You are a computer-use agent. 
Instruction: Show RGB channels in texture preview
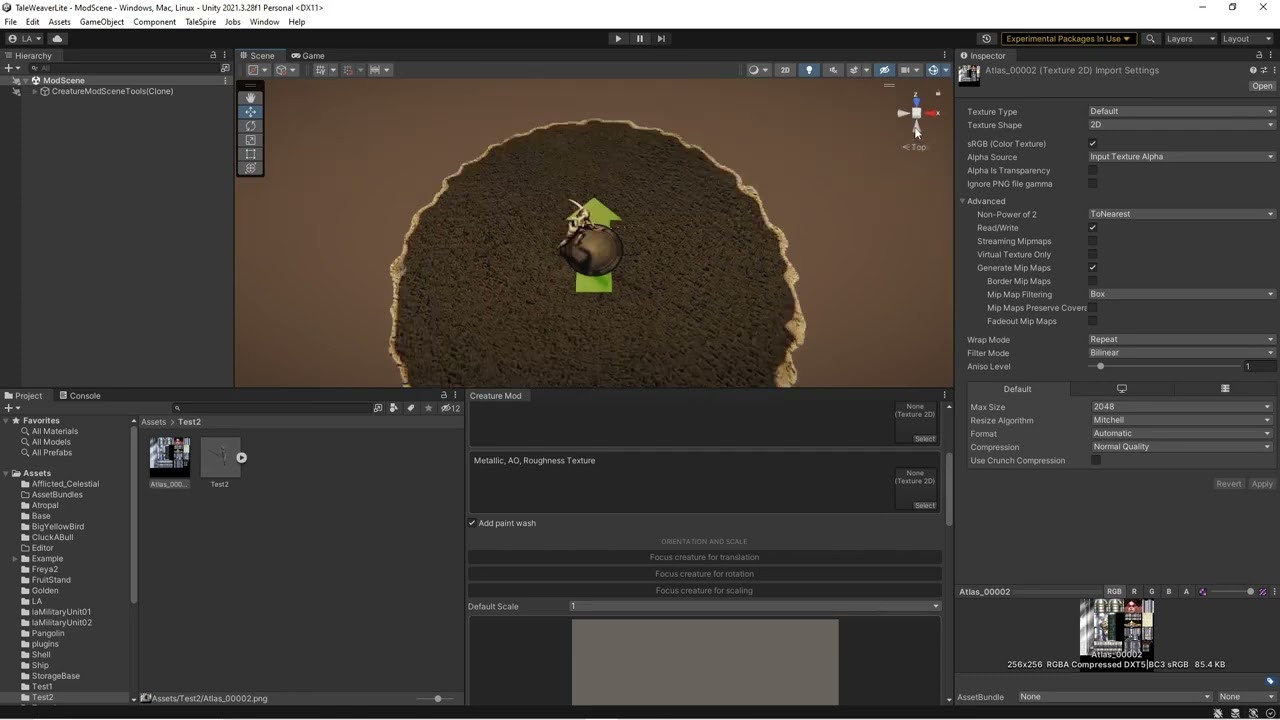(x=1114, y=592)
